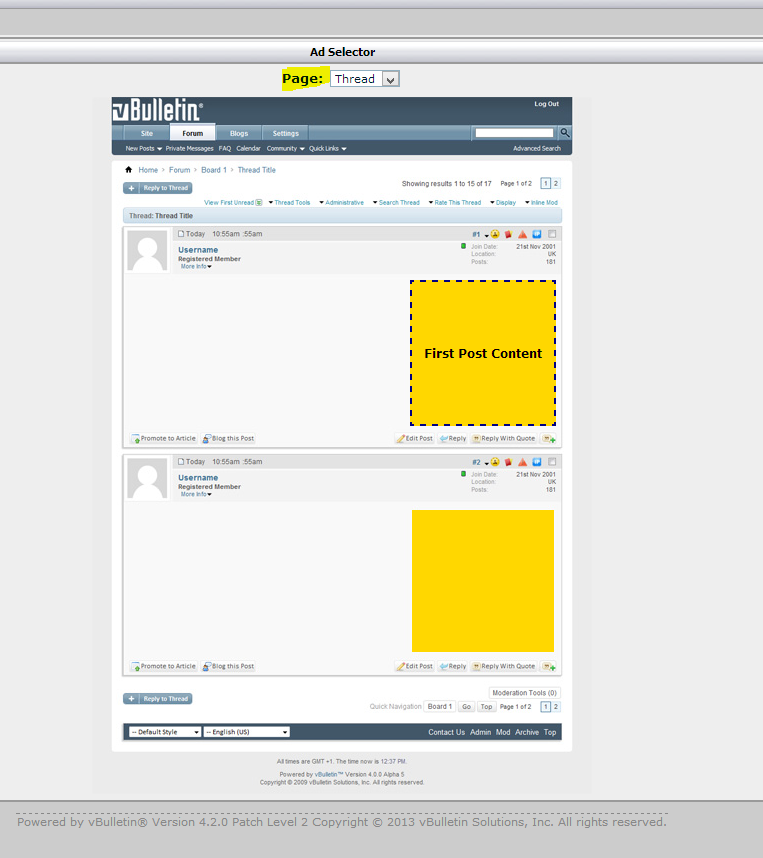This screenshot has height=858, width=763.
Task: Click the yellow reputation icon on post #1
Action: point(495,234)
